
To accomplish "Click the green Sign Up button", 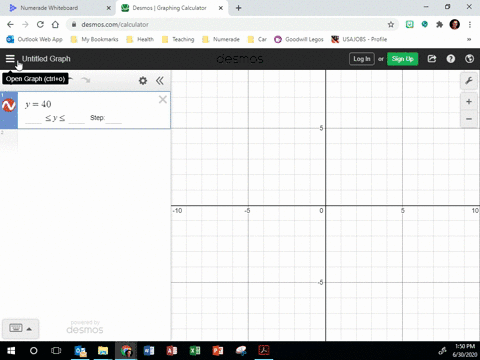I will click(402, 59).
